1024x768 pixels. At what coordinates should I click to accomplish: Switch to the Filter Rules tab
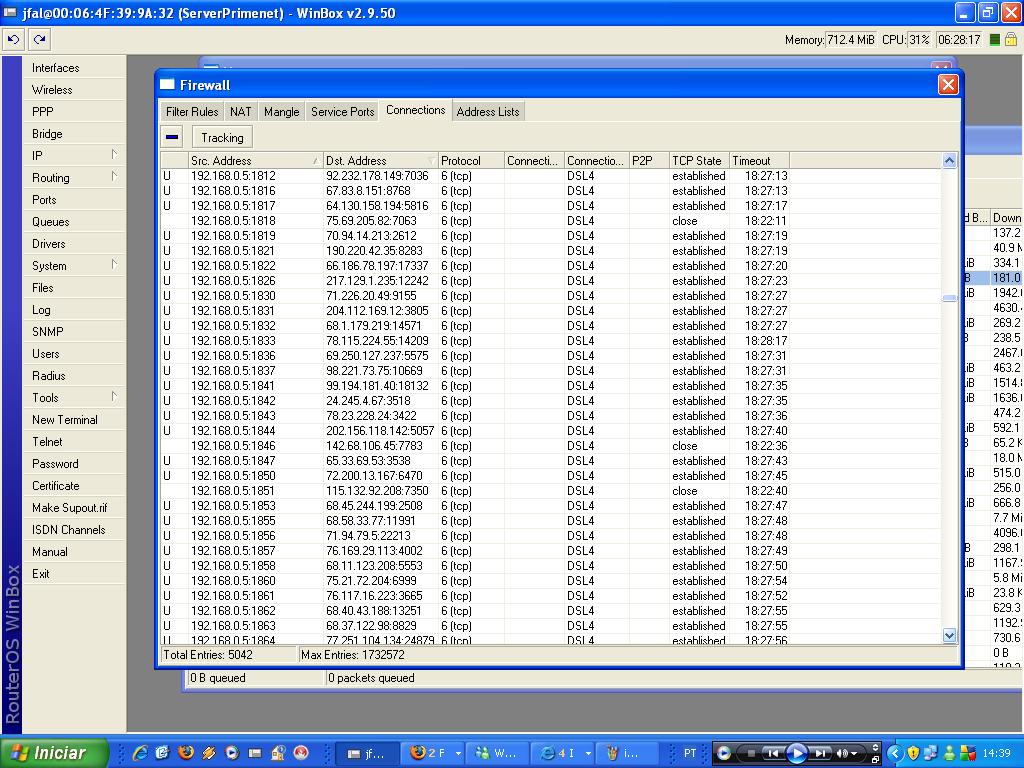[192, 112]
